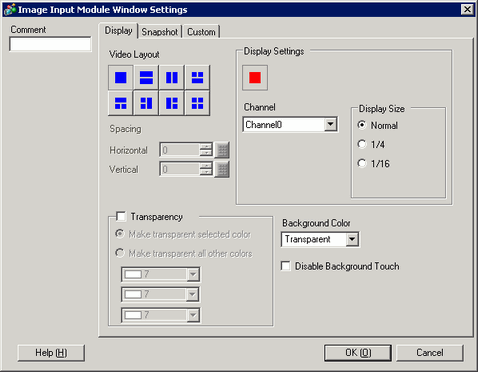Select 1/16 display size
Viewport: 478px width, 372px height.
click(362, 163)
